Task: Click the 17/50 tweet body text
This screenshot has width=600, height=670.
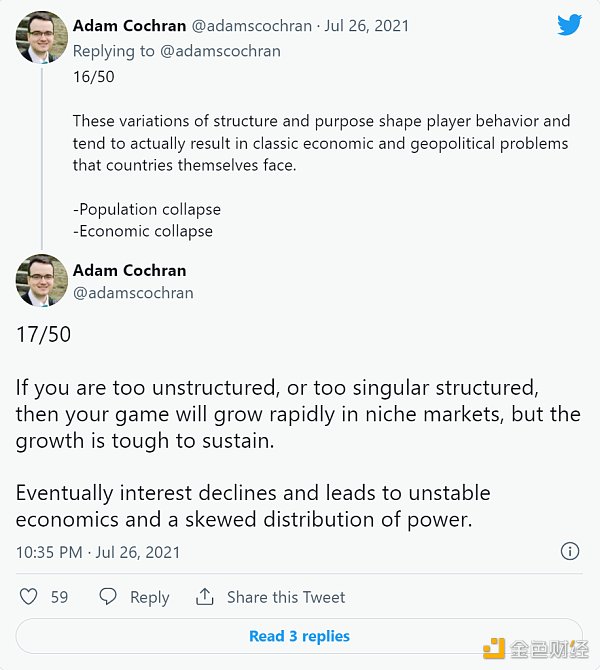Action: (298, 414)
